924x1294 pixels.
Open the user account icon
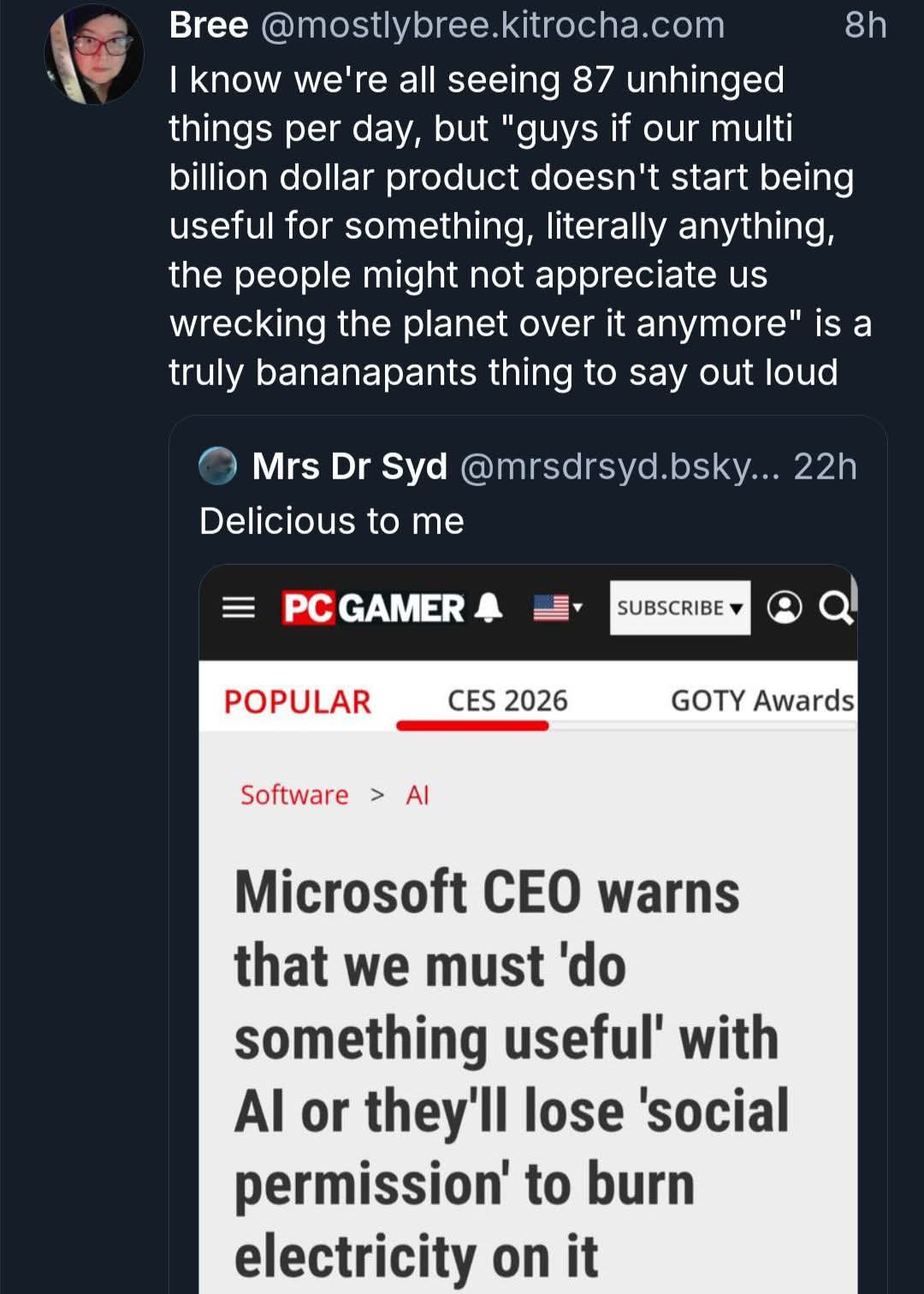click(785, 608)
